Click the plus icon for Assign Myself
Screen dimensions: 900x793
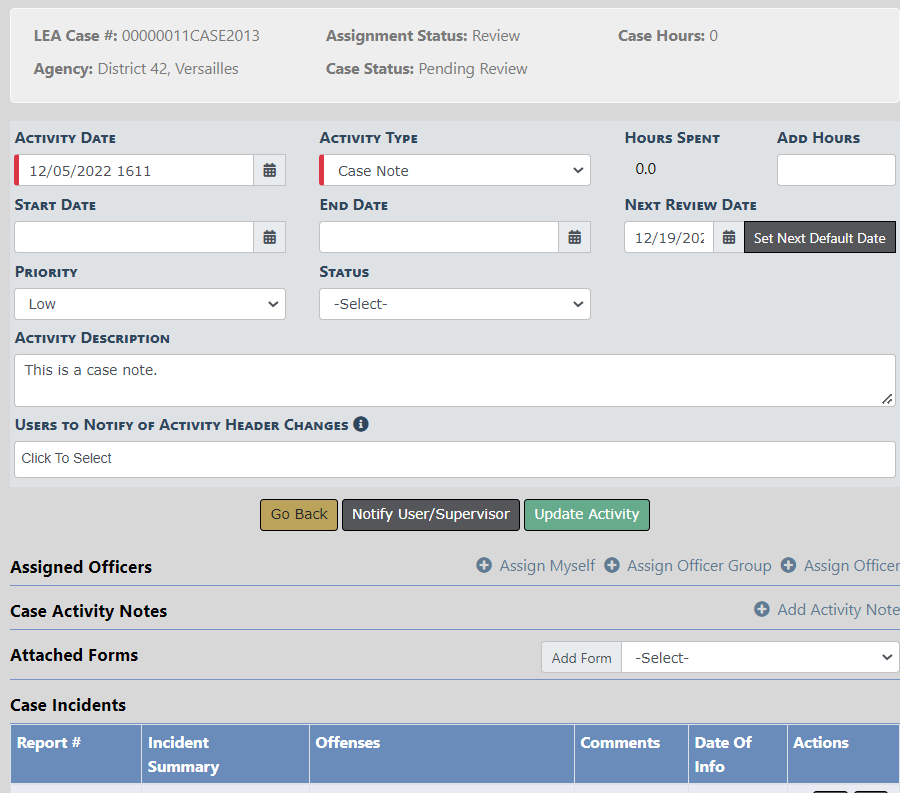[x=484, y=566]
